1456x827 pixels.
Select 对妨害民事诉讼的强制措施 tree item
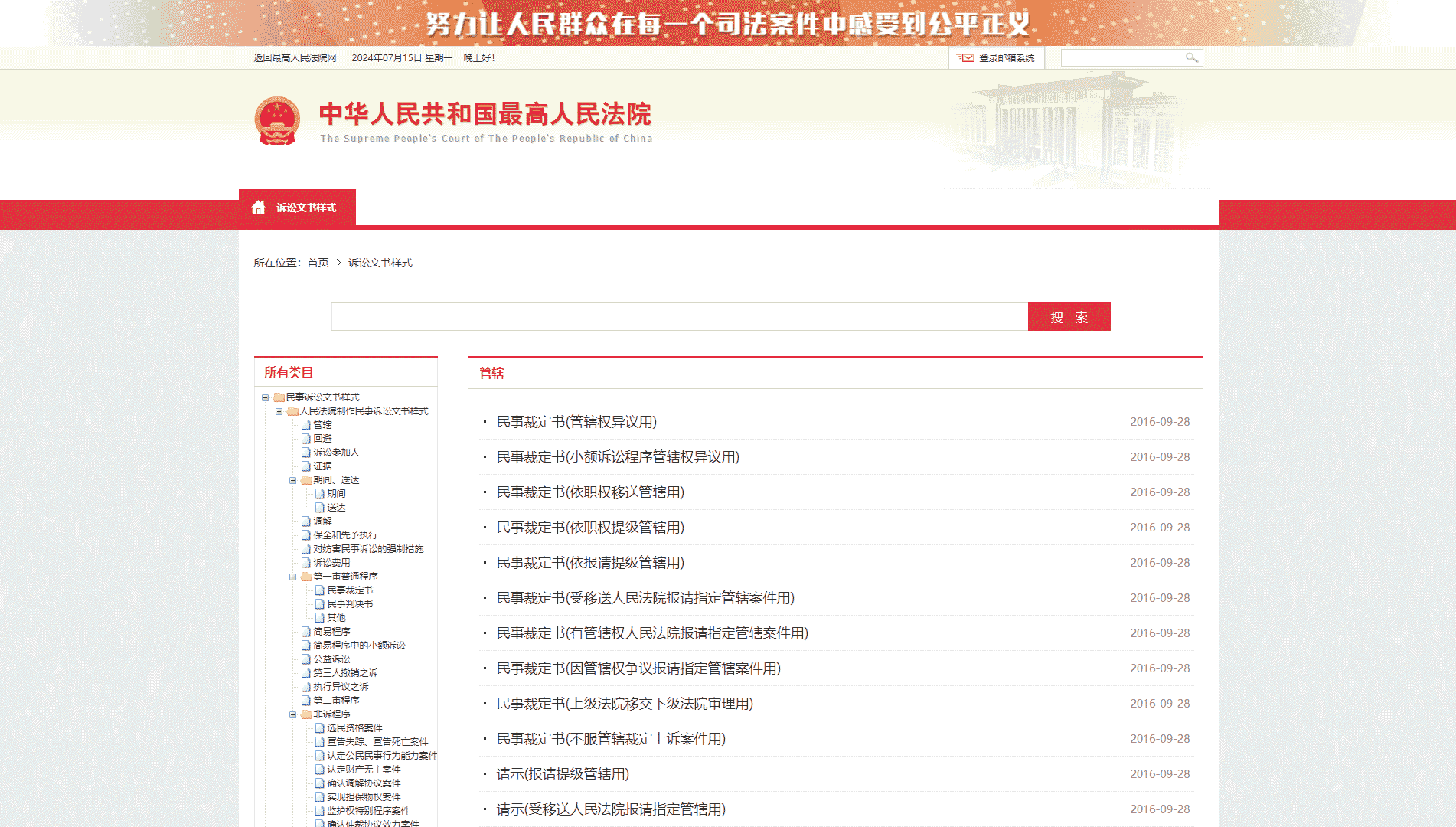point(368,549)
